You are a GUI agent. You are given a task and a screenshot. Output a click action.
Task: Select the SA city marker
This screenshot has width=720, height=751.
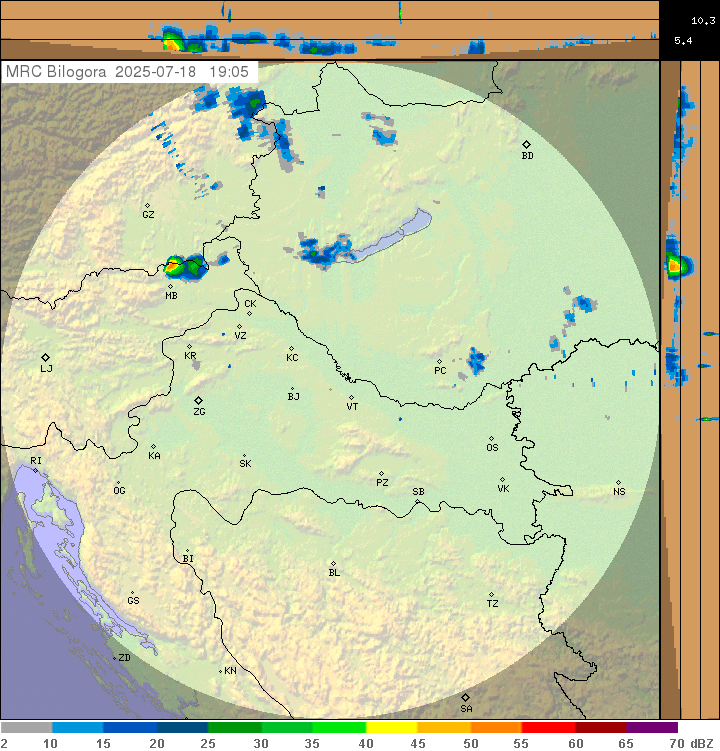click(465, 697)
